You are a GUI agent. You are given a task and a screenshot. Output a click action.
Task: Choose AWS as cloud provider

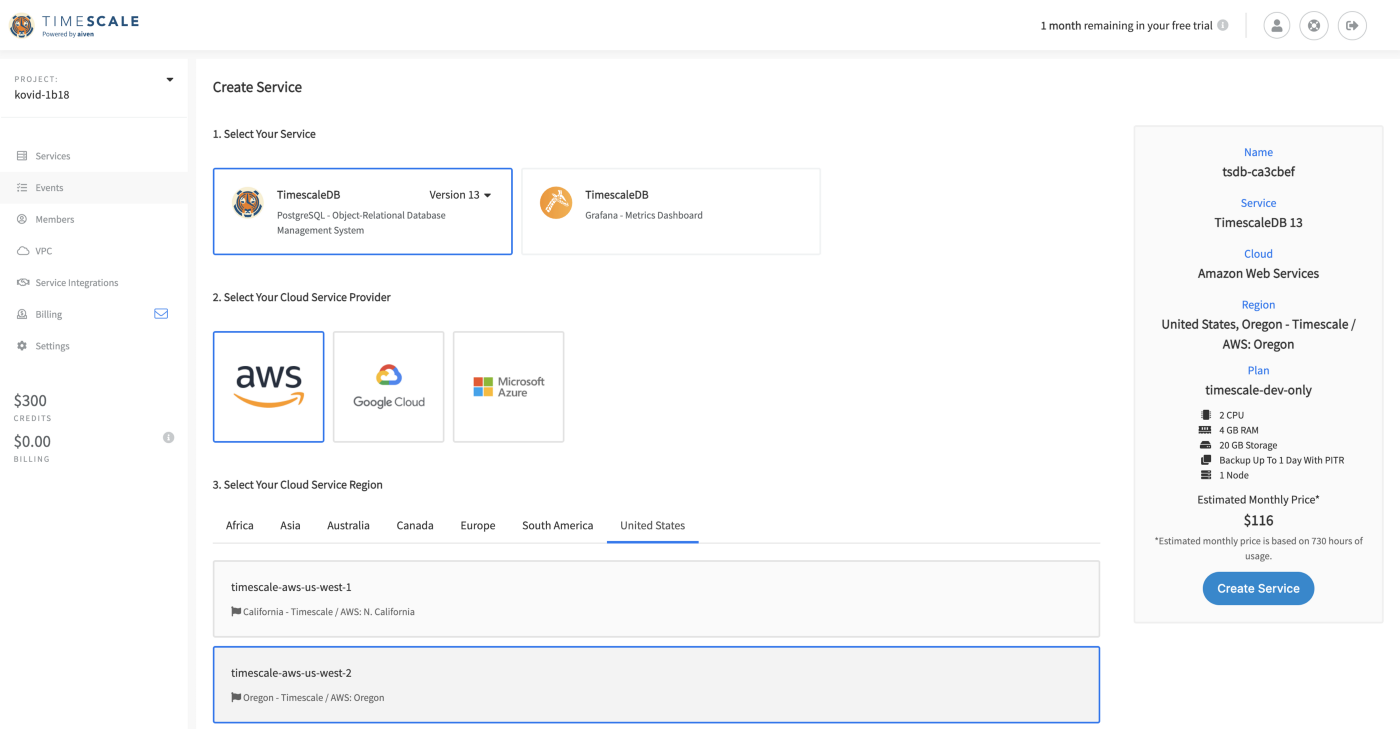[269, 387]
